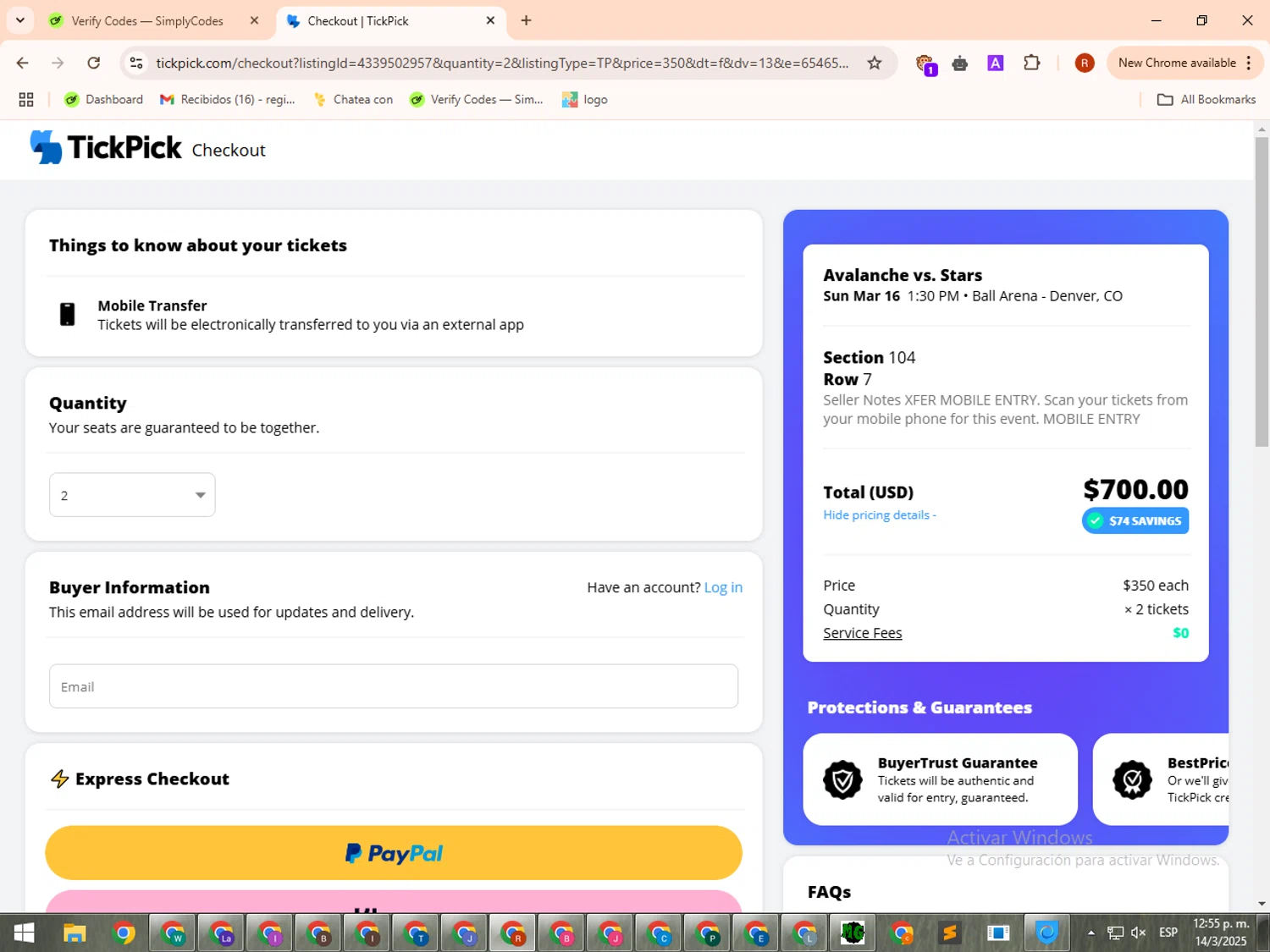Pay with the PayPal button
This screenshot has height=952, width=1270.
[394, 853]
